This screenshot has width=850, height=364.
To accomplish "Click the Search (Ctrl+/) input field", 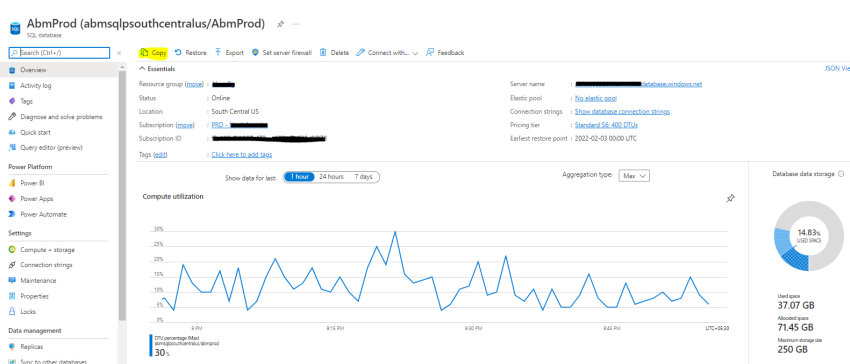I will coord(60,53).
